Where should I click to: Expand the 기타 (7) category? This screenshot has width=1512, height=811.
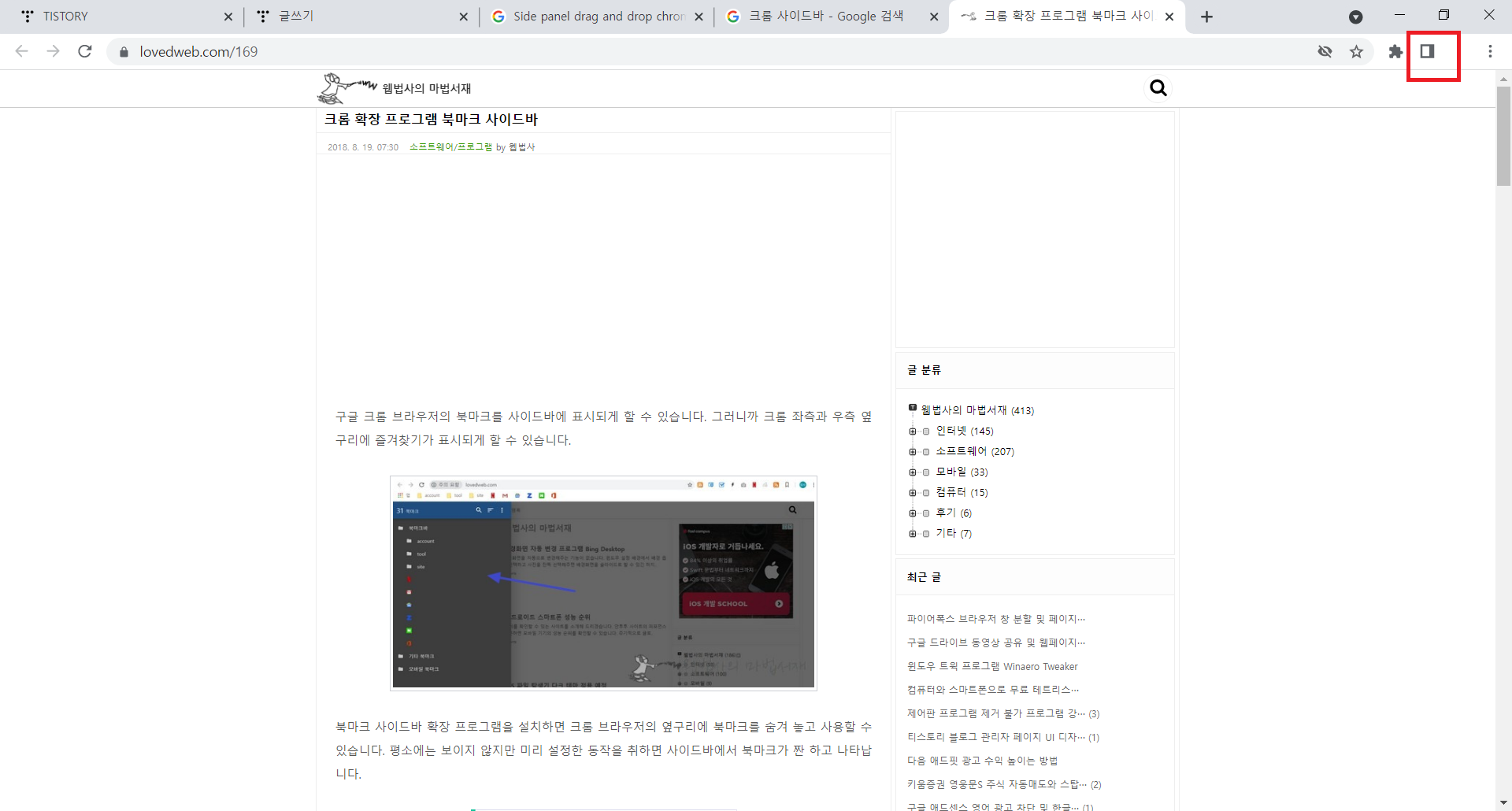click(x=913, y=534)
